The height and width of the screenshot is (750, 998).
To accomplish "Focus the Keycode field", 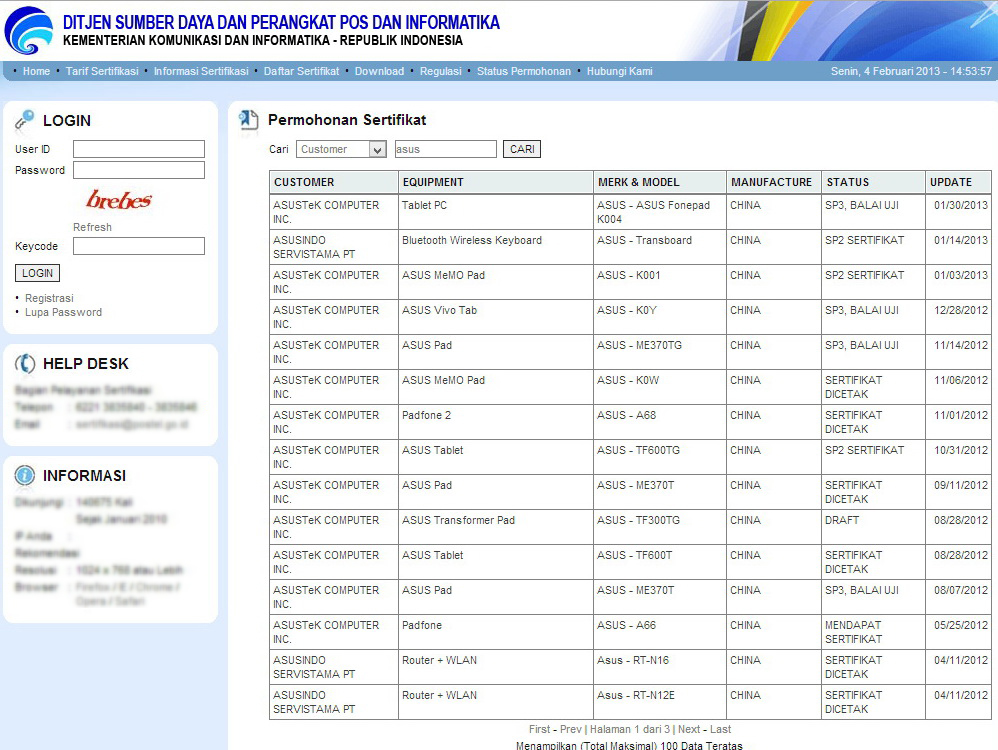I will tap(139, 246).
